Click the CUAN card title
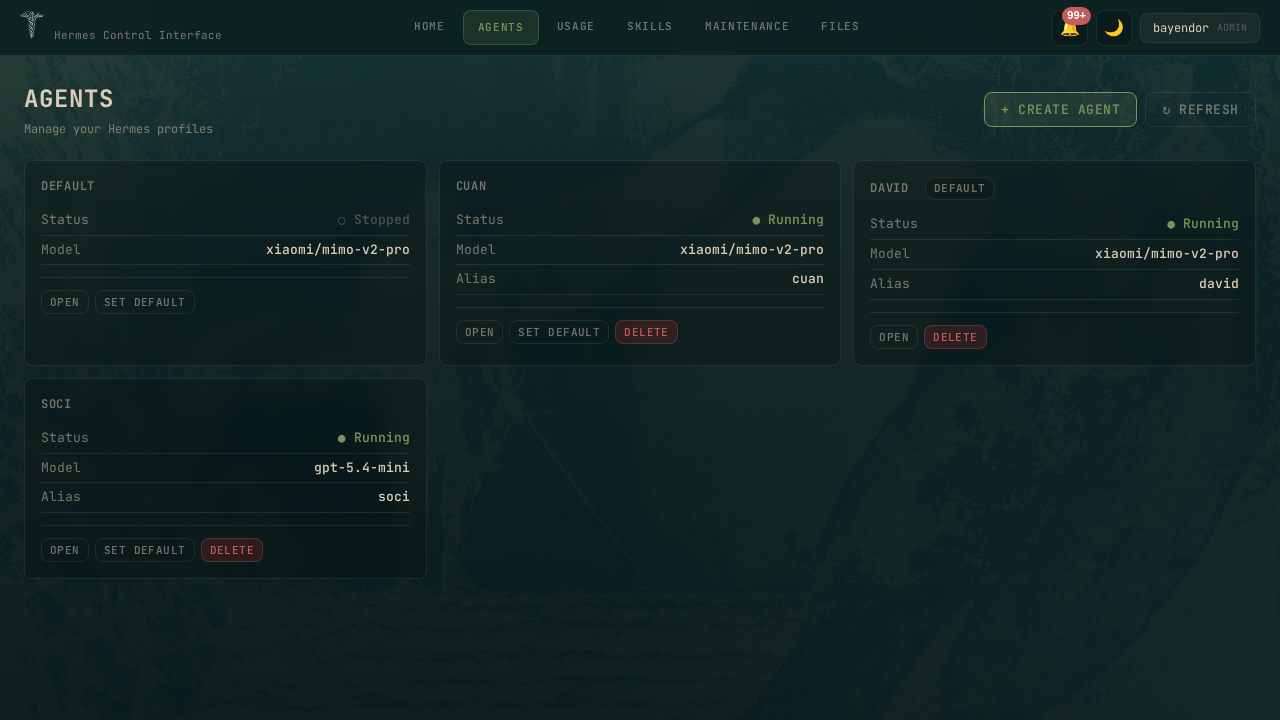The width and height of the screenshot is (1280, 720). [x=471, y=186]
